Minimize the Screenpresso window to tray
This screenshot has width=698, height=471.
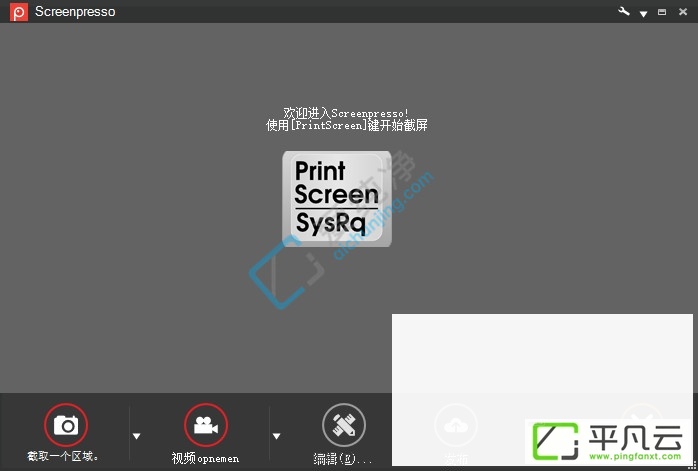pyautogui.click(x=662, y=12)
